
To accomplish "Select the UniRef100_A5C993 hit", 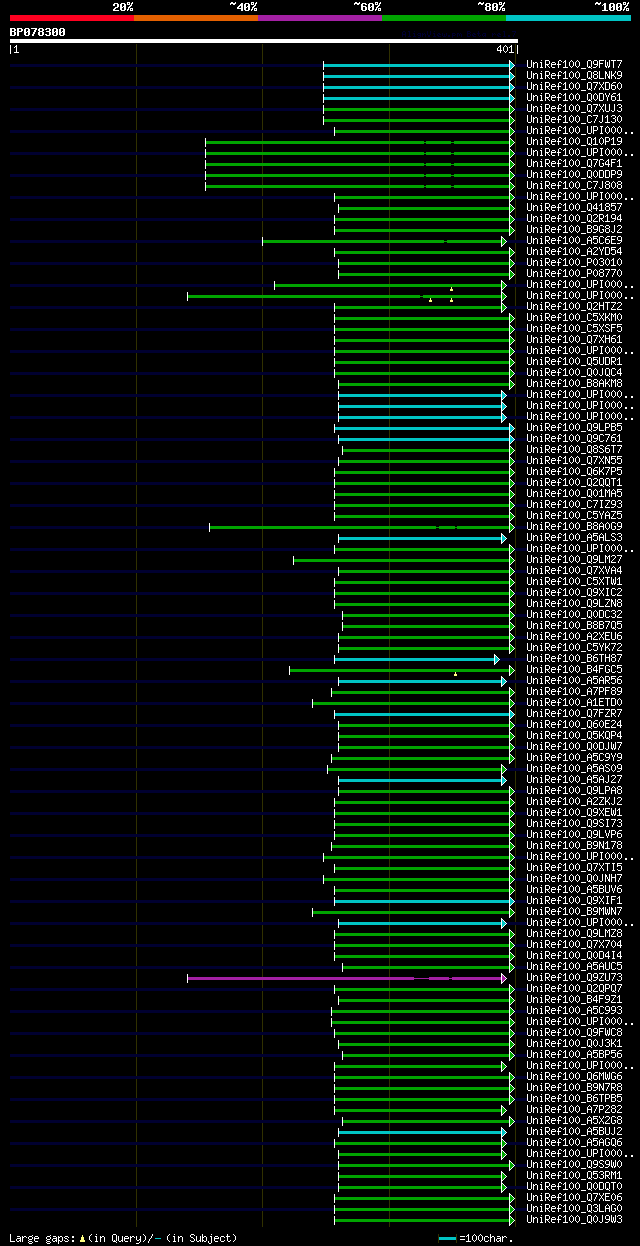I will (x=574, y=1010).
